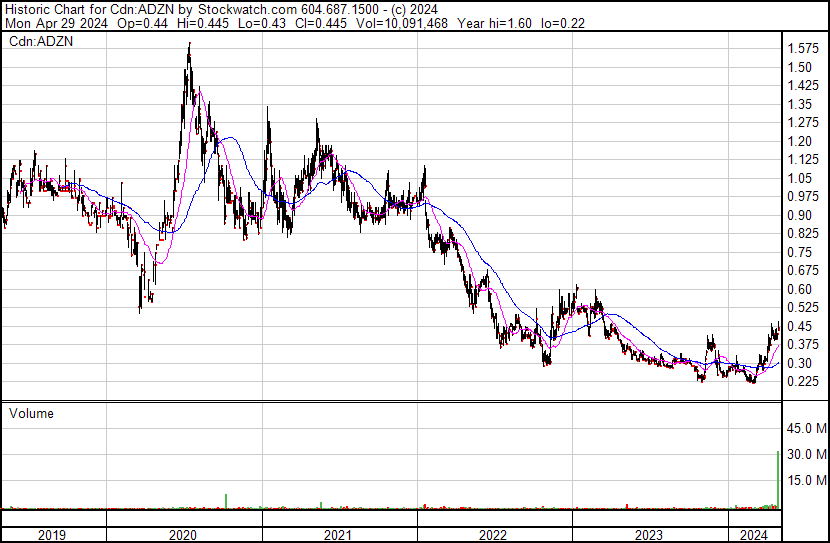Click the 1.575 price axis label
This screenshot has height=543, width=830.
(x=803, y=49)
